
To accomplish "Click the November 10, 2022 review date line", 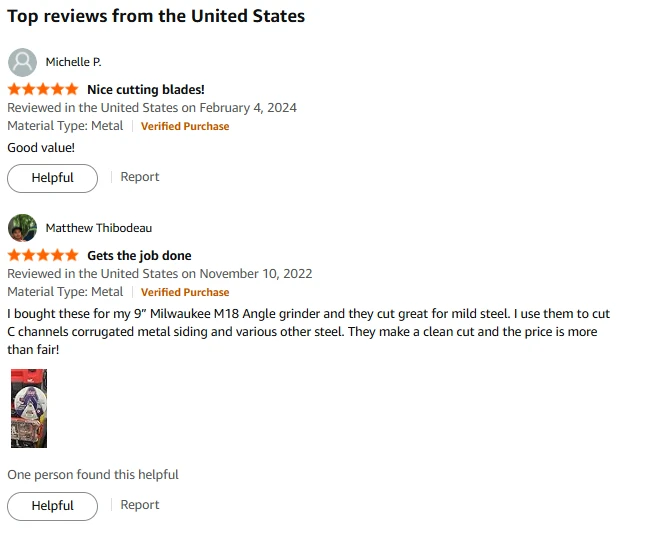I will [x=160, y=274].
